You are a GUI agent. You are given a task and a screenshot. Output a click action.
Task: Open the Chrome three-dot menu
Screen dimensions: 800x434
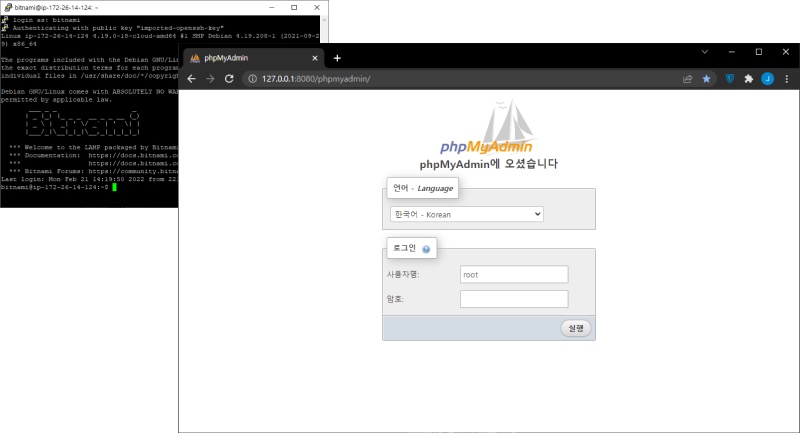pyautogui.click(x=785, y=78)
